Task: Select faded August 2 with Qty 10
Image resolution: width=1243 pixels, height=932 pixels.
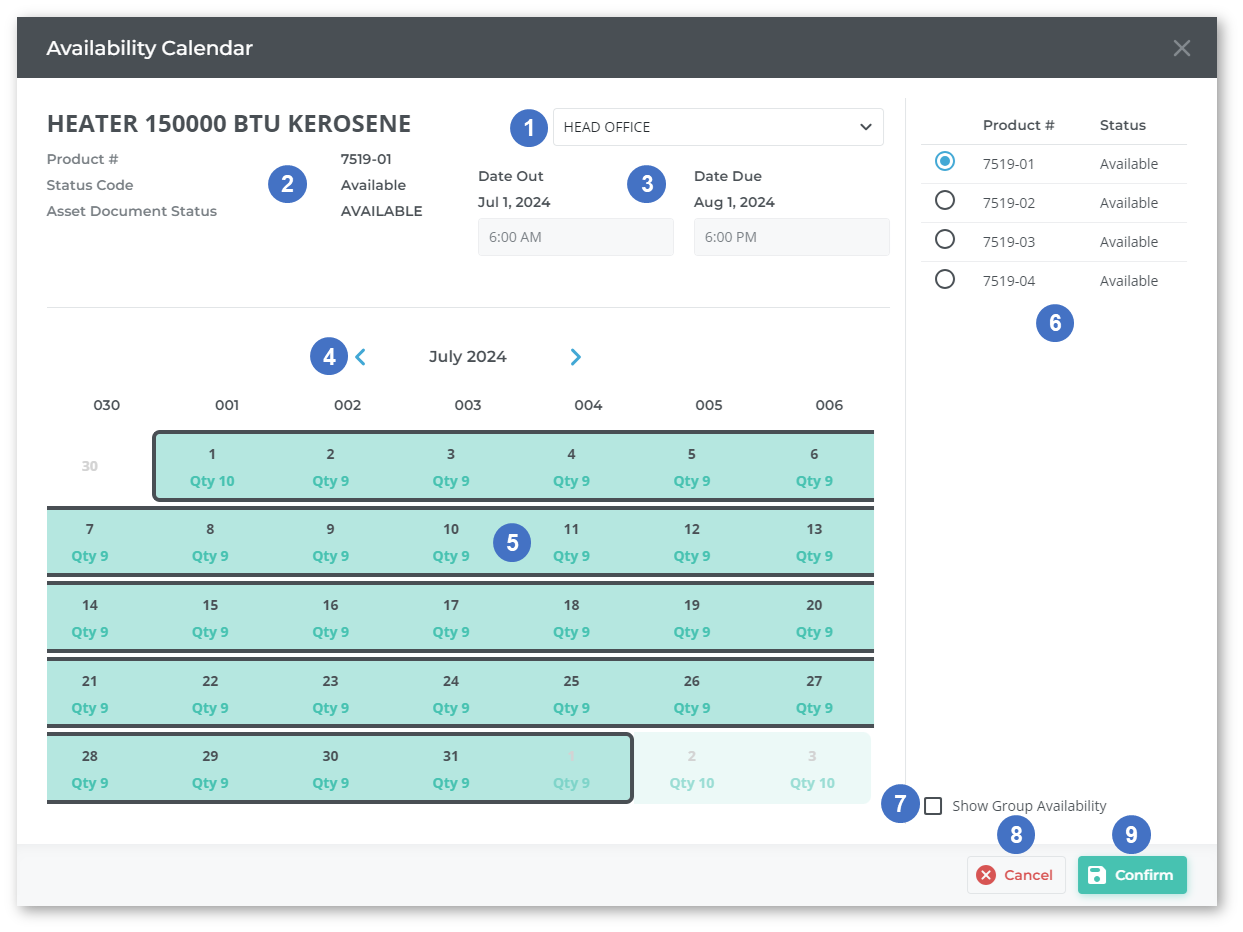Action: [692, 769]
